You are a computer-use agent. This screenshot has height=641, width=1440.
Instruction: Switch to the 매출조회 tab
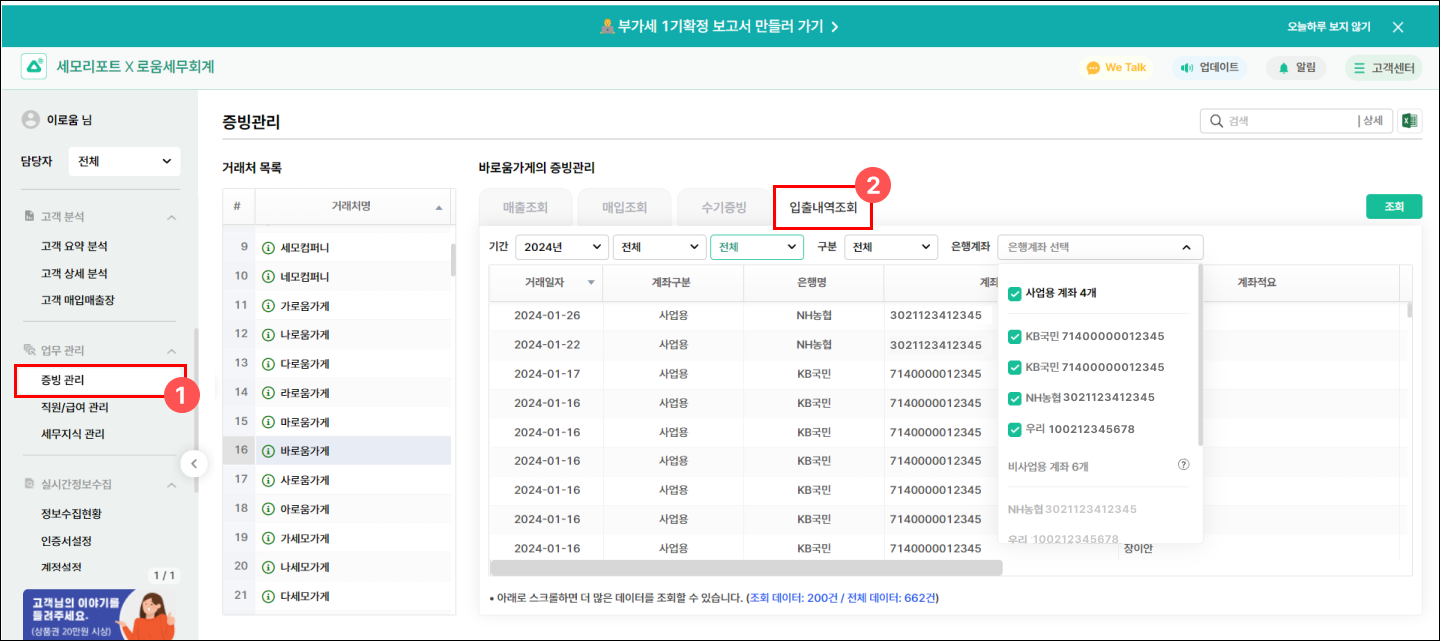(x=526, y=207)
